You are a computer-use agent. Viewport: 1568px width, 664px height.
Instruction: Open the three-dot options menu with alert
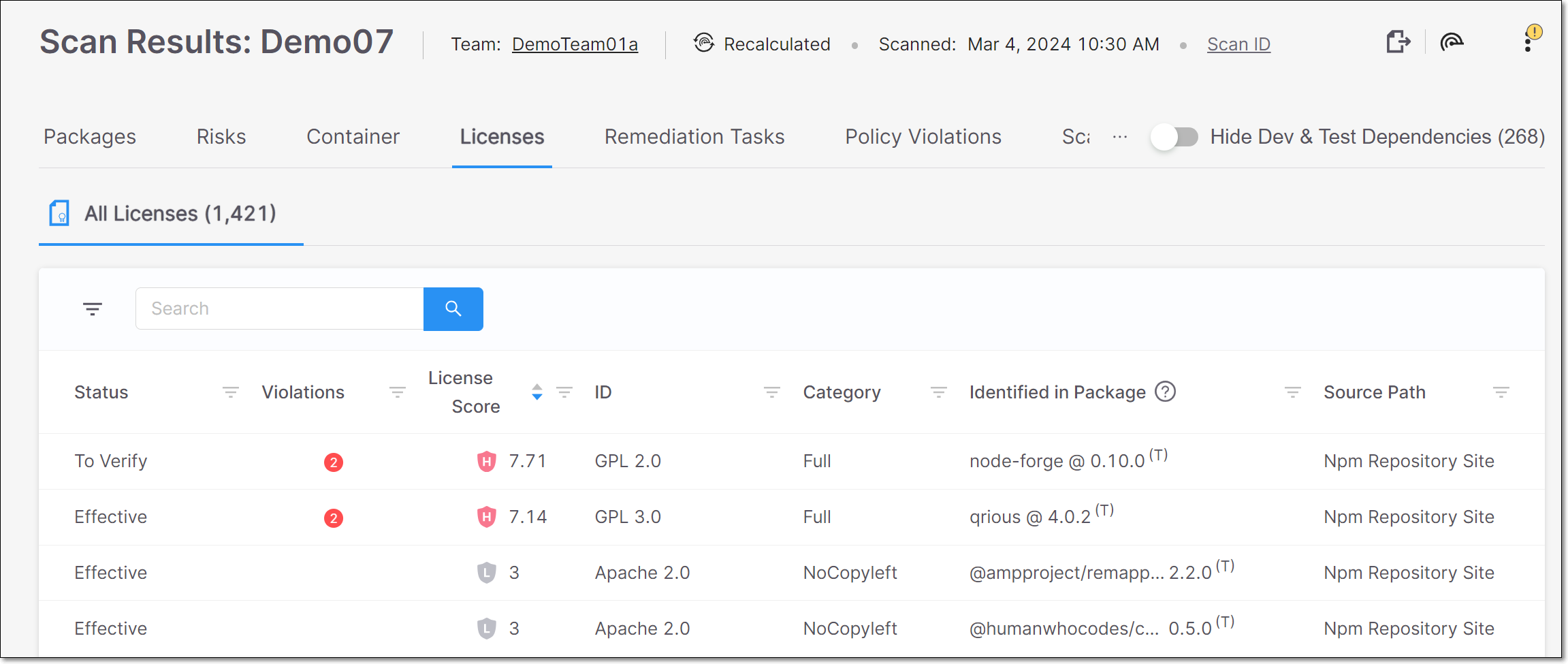[1529, 42]
